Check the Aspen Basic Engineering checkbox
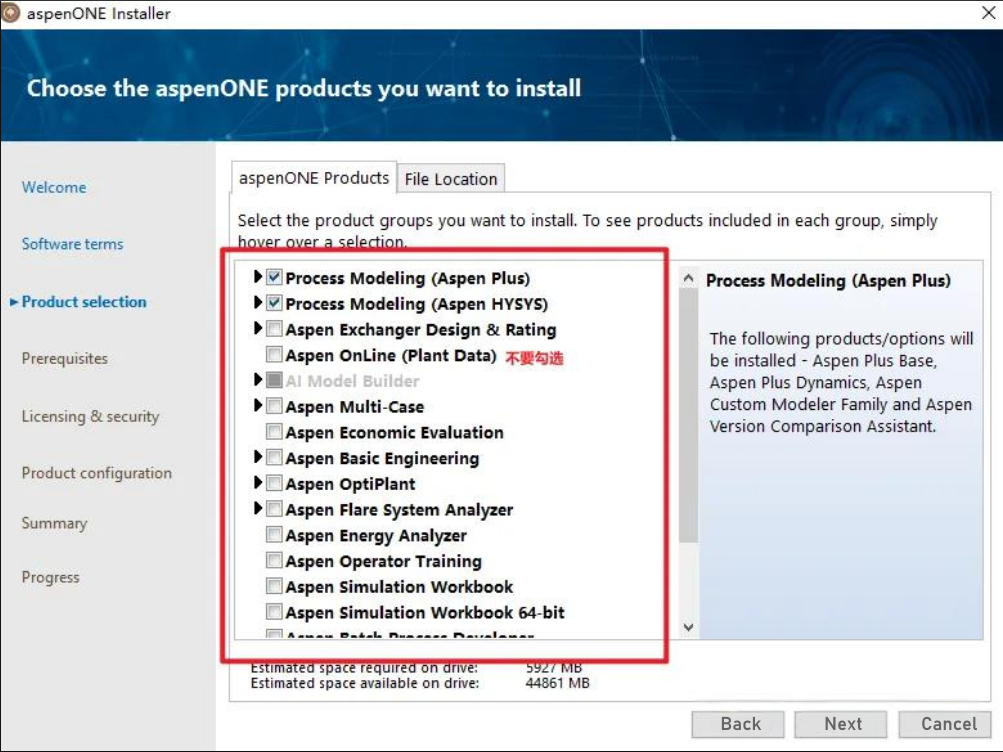Viewport: 1003px width, 752px height. tap(274, 457)
